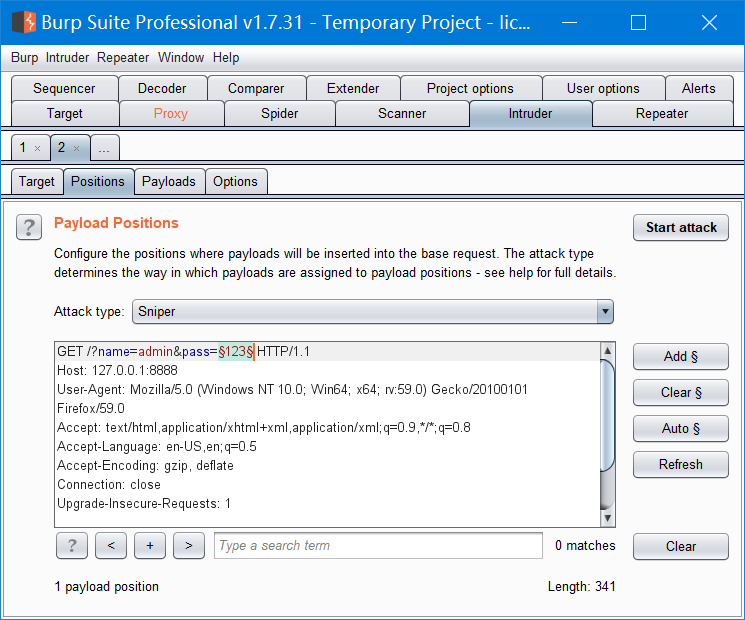745x620 pixels.
Task: Switch to the main Repeater tab
Action: click(662, 114)
